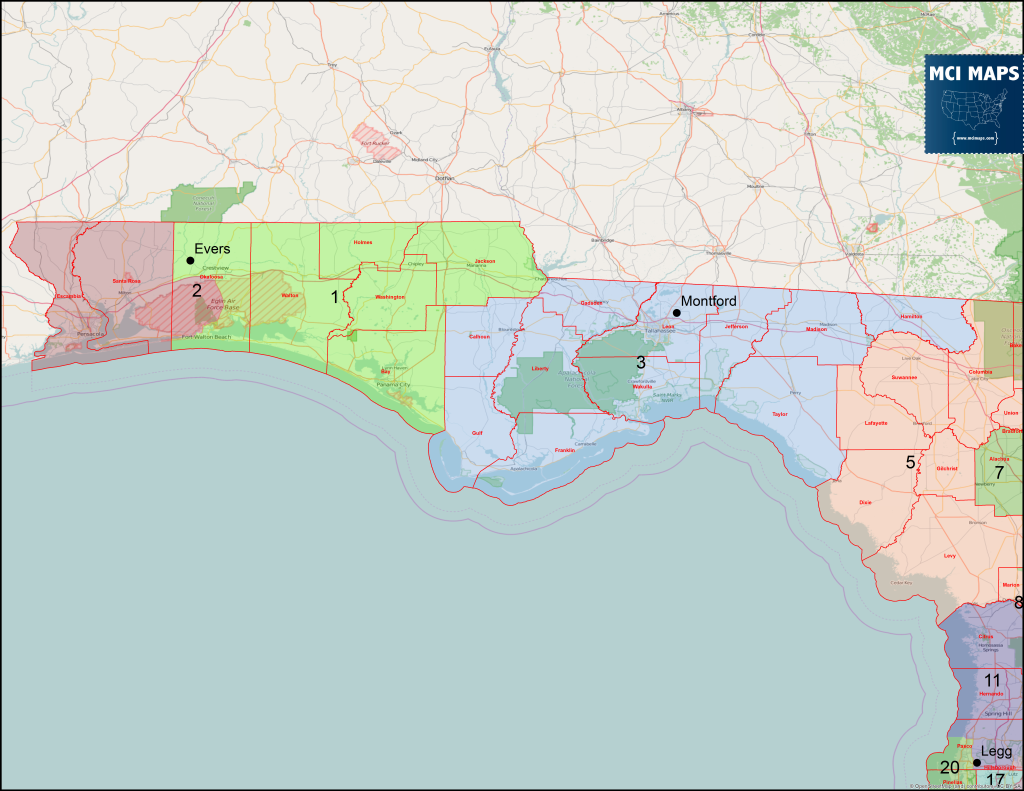Select the 'Legg' name label
The width and height of the screenshot is (1024, 791).
pyautogui.click(x=996, y=751)
